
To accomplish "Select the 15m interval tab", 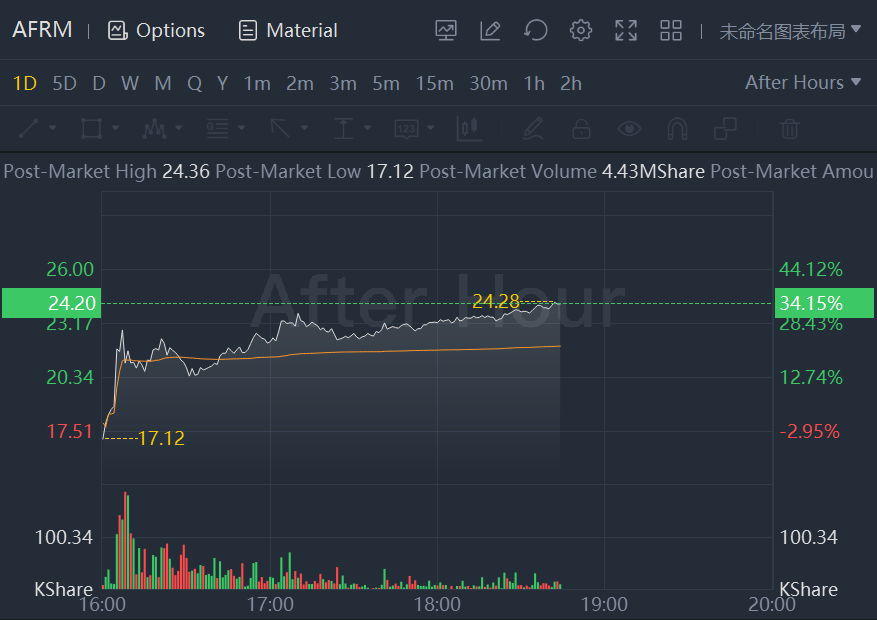I will click(x=434, y=83).
